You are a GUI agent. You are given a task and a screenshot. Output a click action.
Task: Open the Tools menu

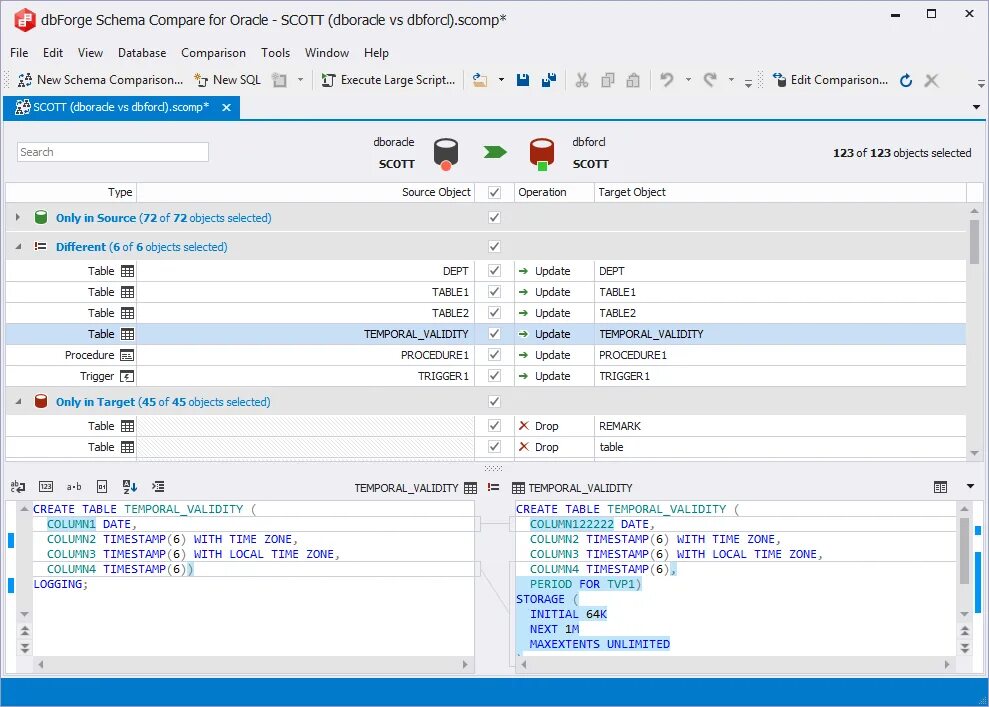(x=276, y=53)
